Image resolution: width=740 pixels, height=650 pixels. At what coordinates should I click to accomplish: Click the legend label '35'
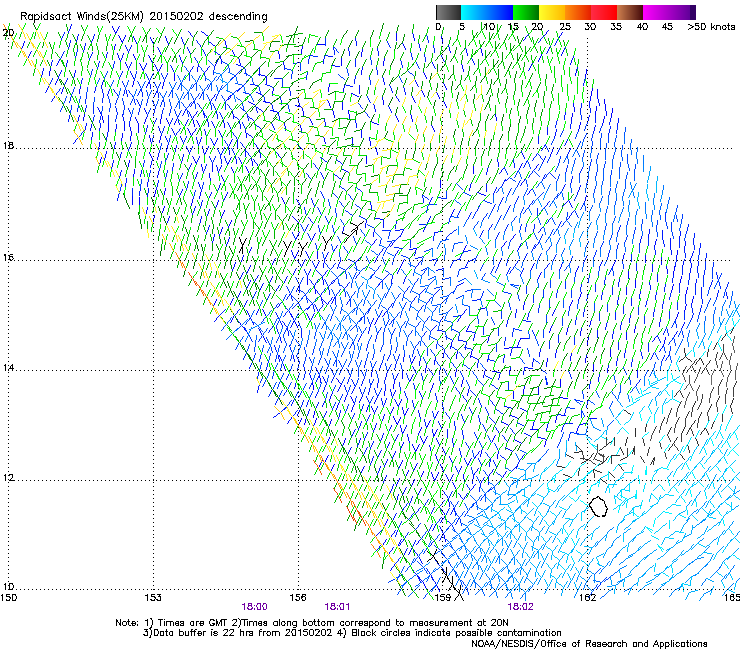tap(616, 26)
